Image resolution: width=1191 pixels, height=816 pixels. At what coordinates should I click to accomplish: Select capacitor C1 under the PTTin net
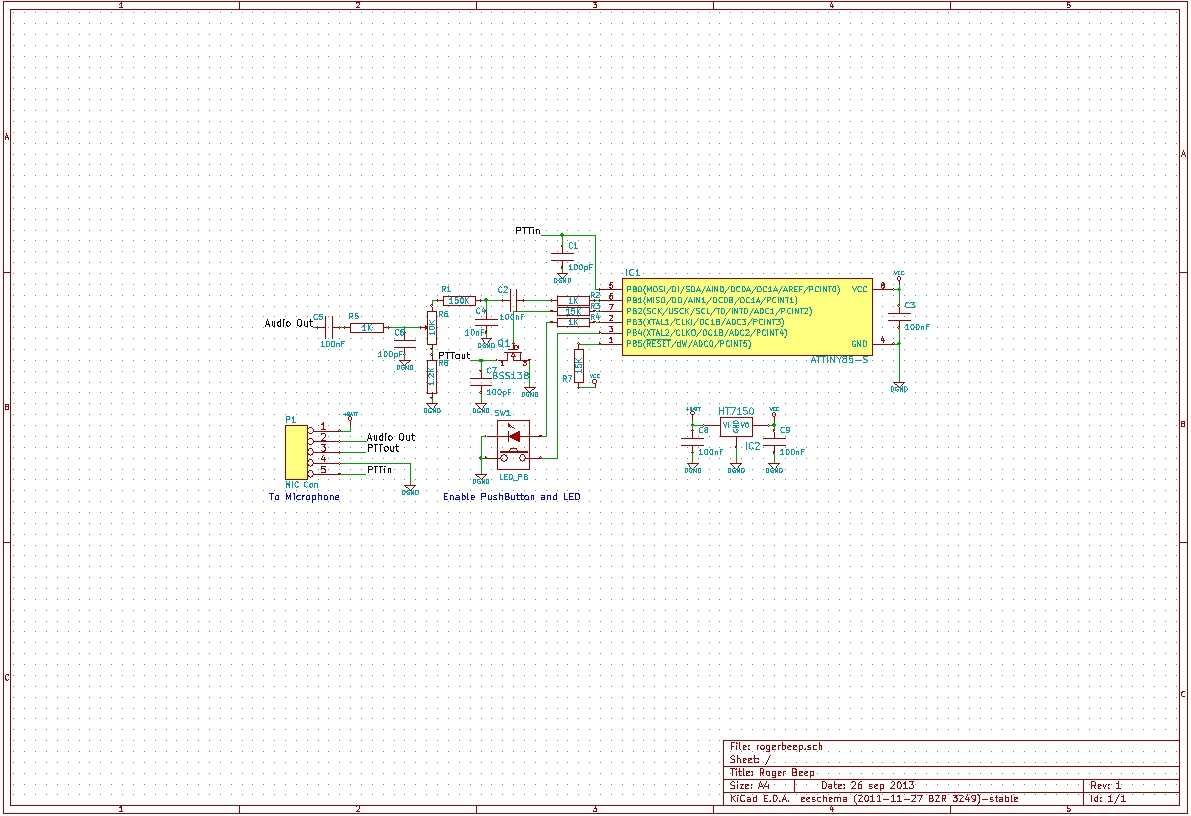click(561, 256)
